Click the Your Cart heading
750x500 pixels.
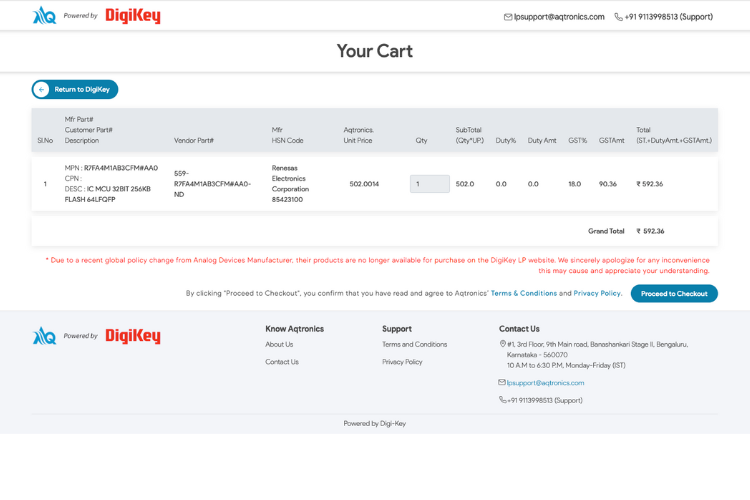tap(375, 51)
